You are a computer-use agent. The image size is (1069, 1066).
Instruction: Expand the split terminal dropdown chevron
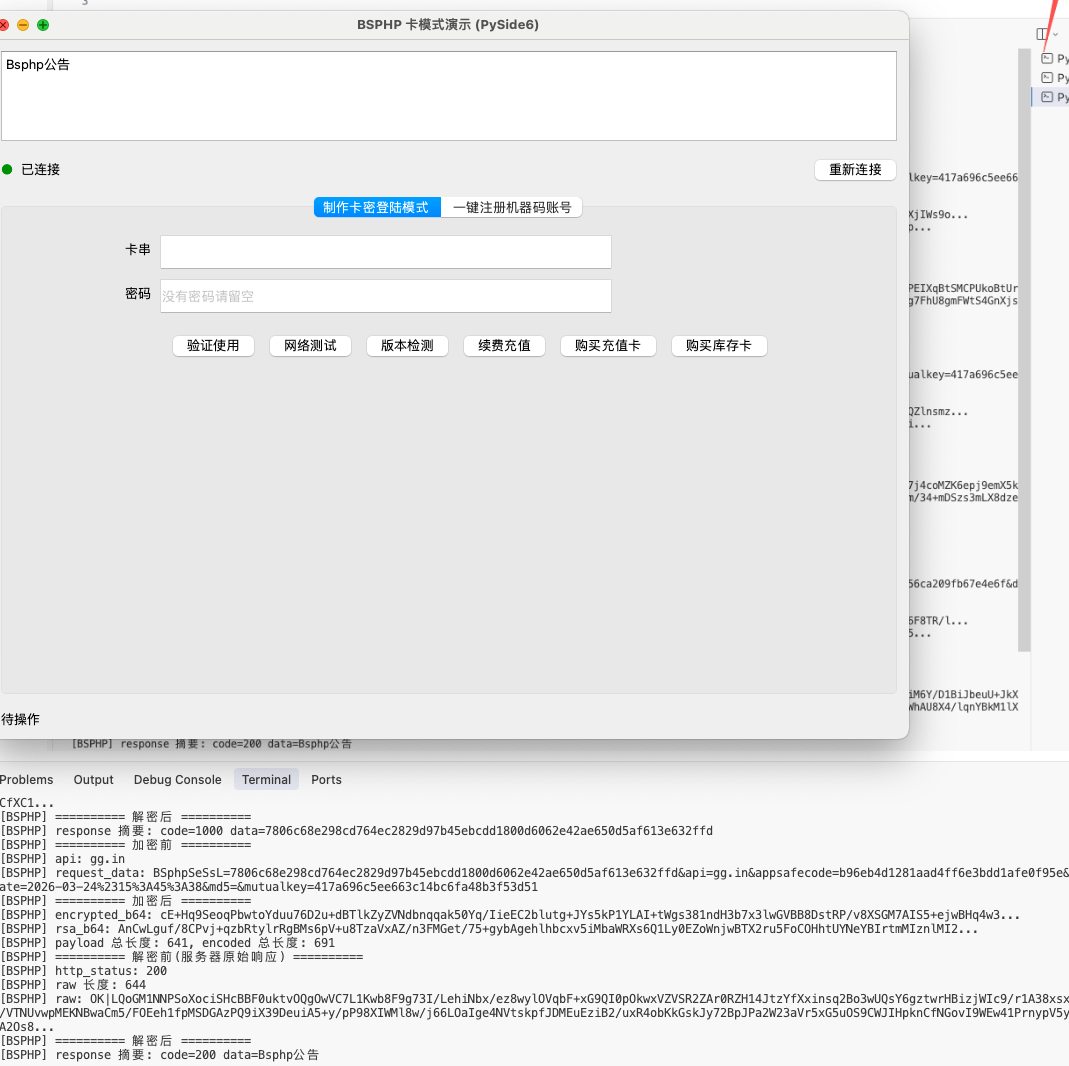click(1055, 34)
